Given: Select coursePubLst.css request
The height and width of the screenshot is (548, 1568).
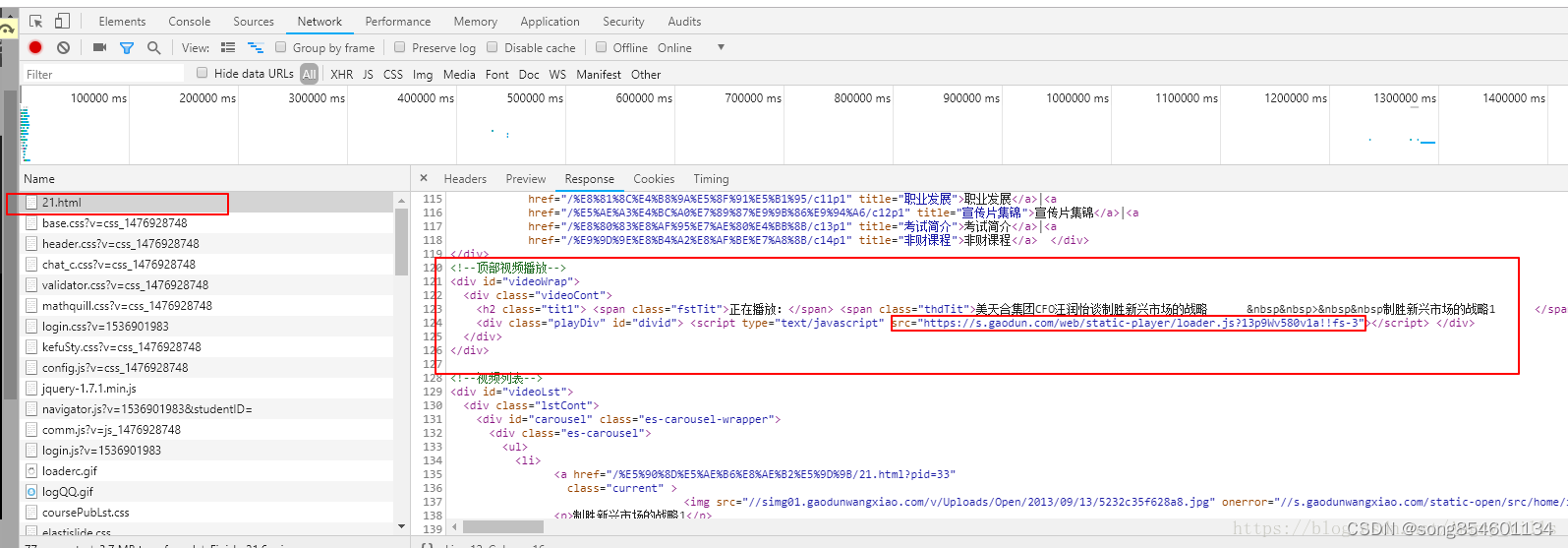Looking at the screenshot, I should click(x=206, y=512).
